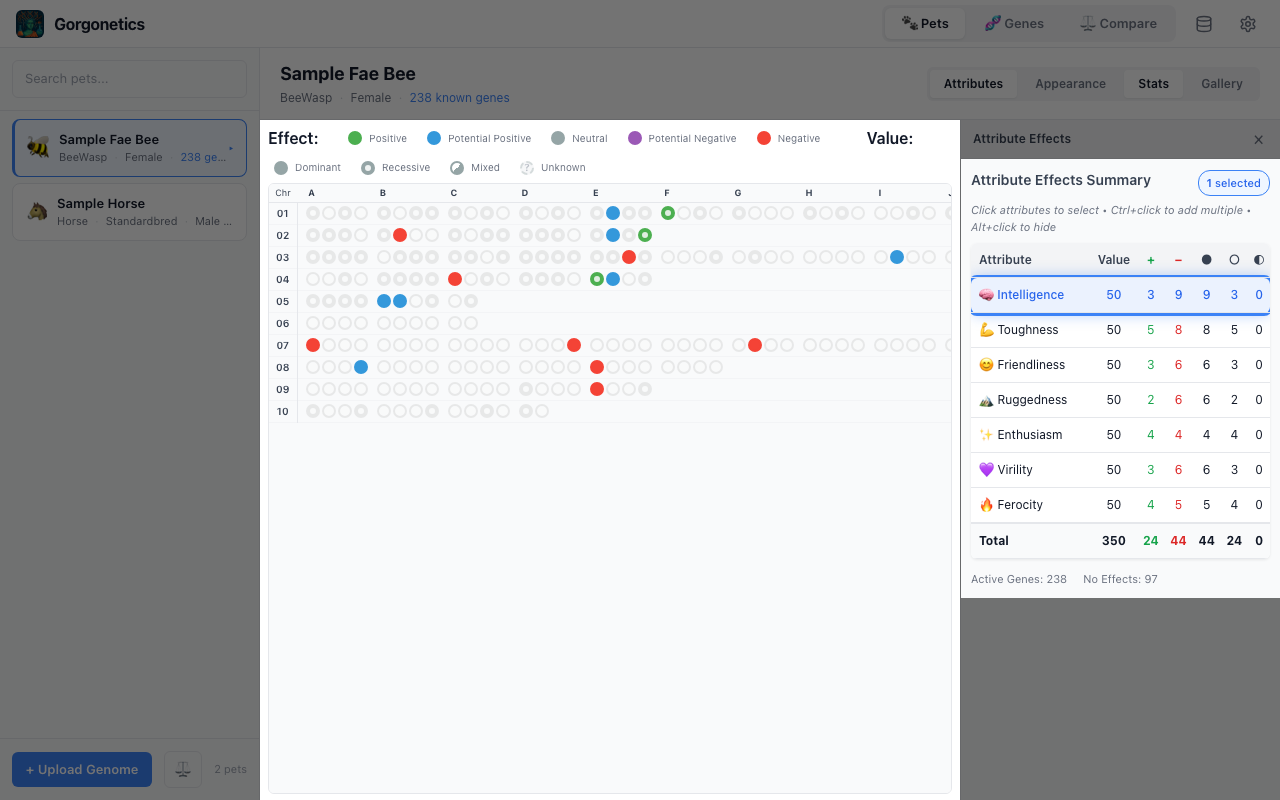Click the Upload Genome button
The width and height of the screenshot is (1280, 800).
point(81,769)
